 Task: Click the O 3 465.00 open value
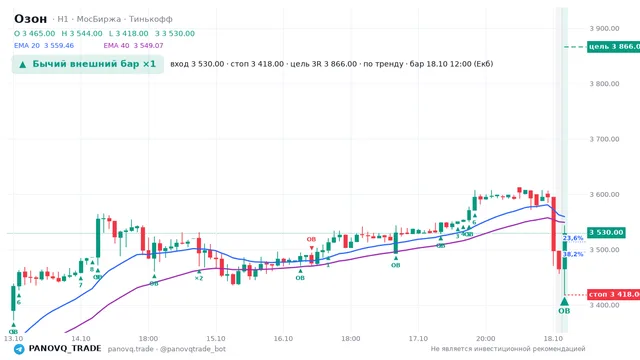tap(35, 33)
